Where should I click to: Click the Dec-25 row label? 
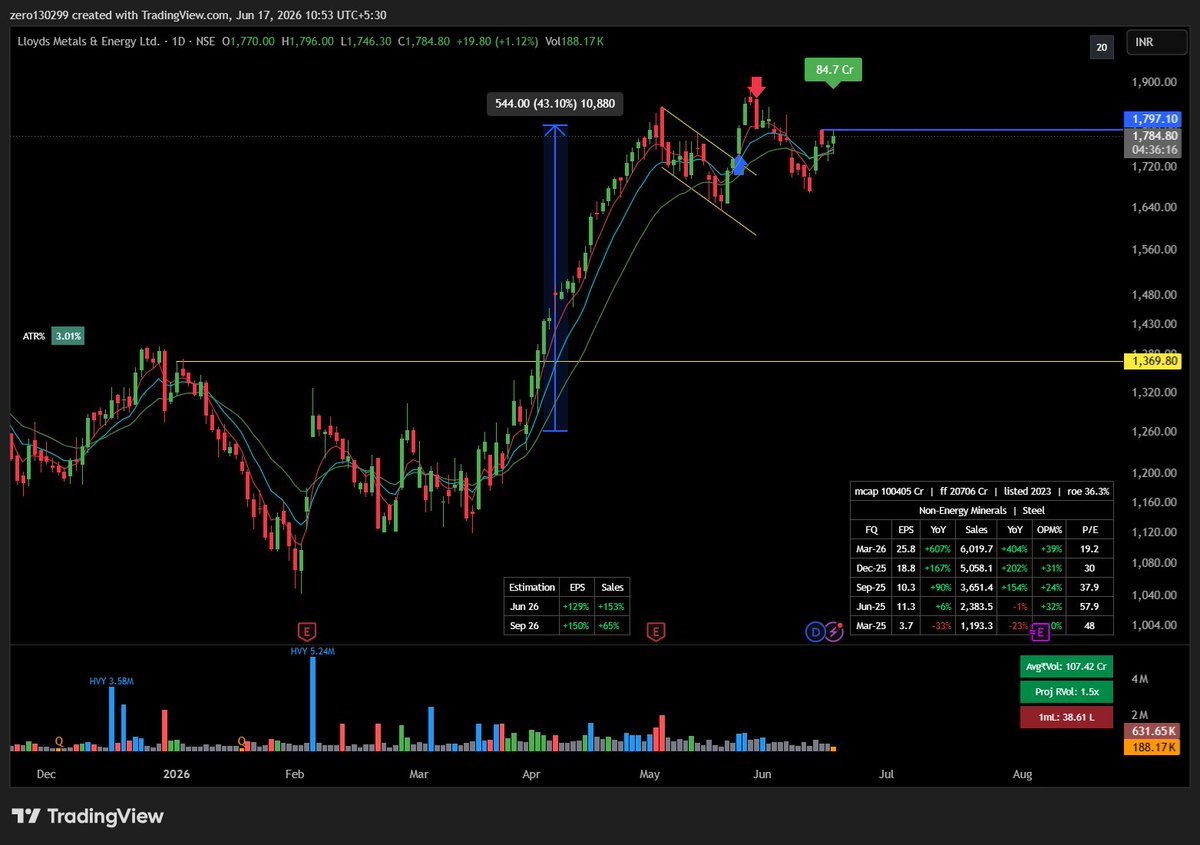click(x=870, y=568)
